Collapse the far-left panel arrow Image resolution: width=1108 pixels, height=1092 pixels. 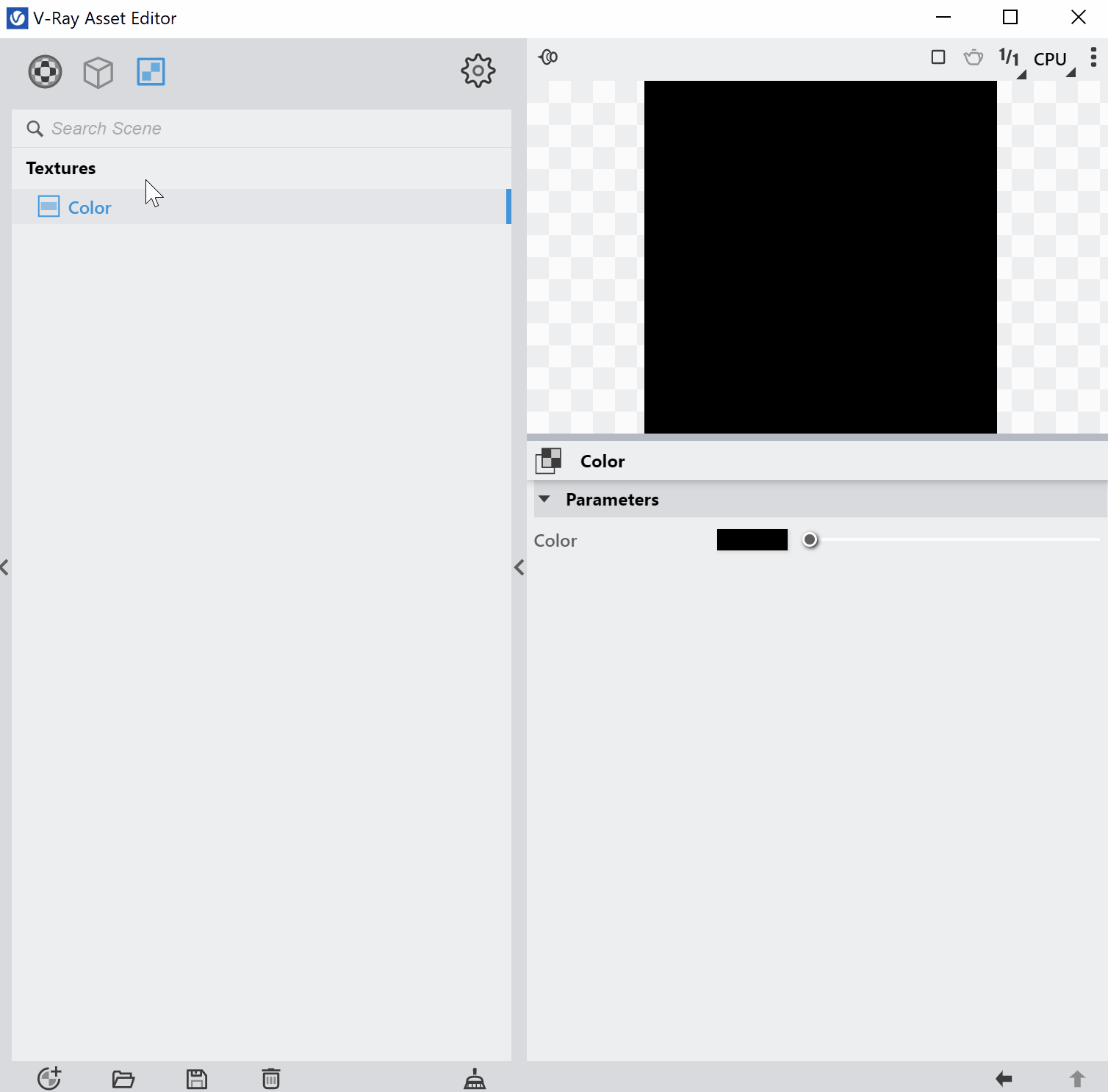click(4, 567)
